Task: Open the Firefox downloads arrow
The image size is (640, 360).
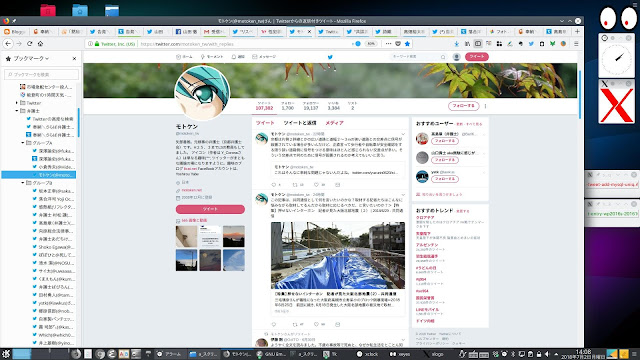Action: tap(457, 44)
